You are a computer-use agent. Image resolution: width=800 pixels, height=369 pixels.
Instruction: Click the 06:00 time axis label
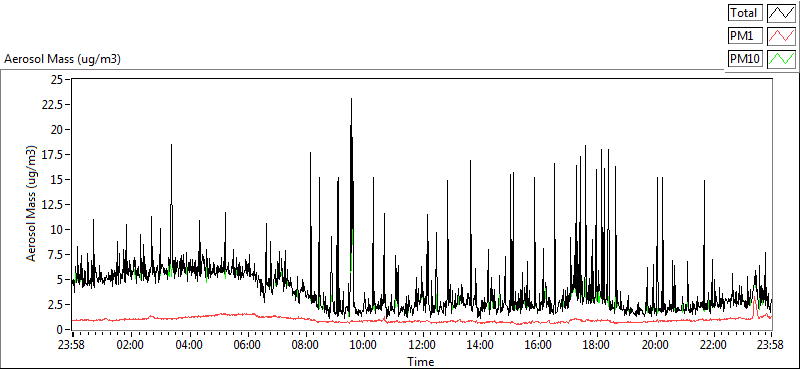(247, 345)
